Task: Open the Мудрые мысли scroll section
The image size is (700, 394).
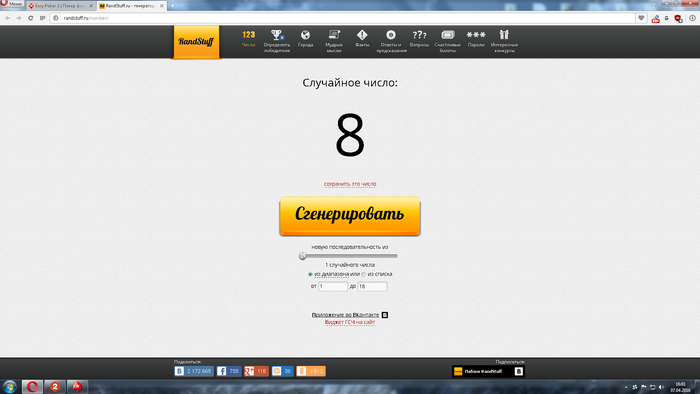Action: pos(334,41)
